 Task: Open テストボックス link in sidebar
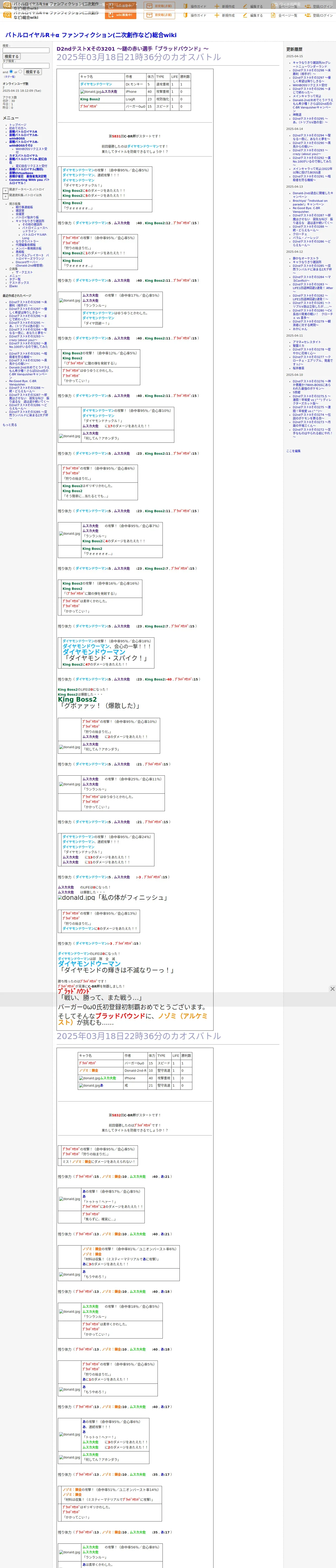point(19,283)
